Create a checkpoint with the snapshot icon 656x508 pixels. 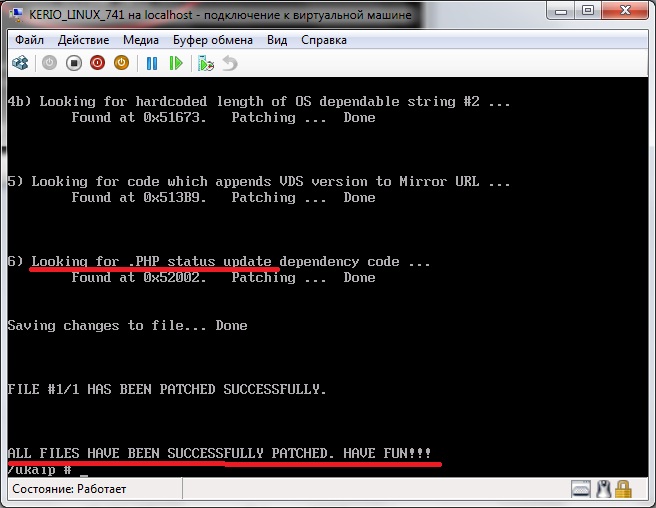click(x=206, y=63)
